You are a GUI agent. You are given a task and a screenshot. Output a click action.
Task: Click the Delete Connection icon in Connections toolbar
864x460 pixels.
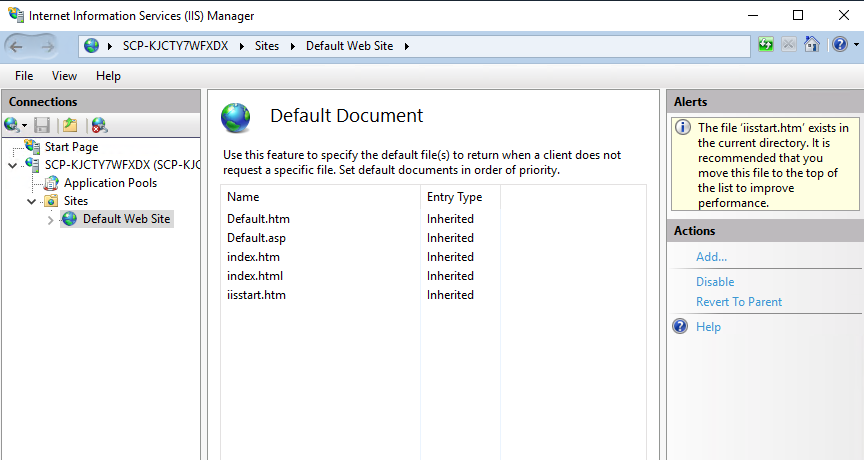point(99,126)
